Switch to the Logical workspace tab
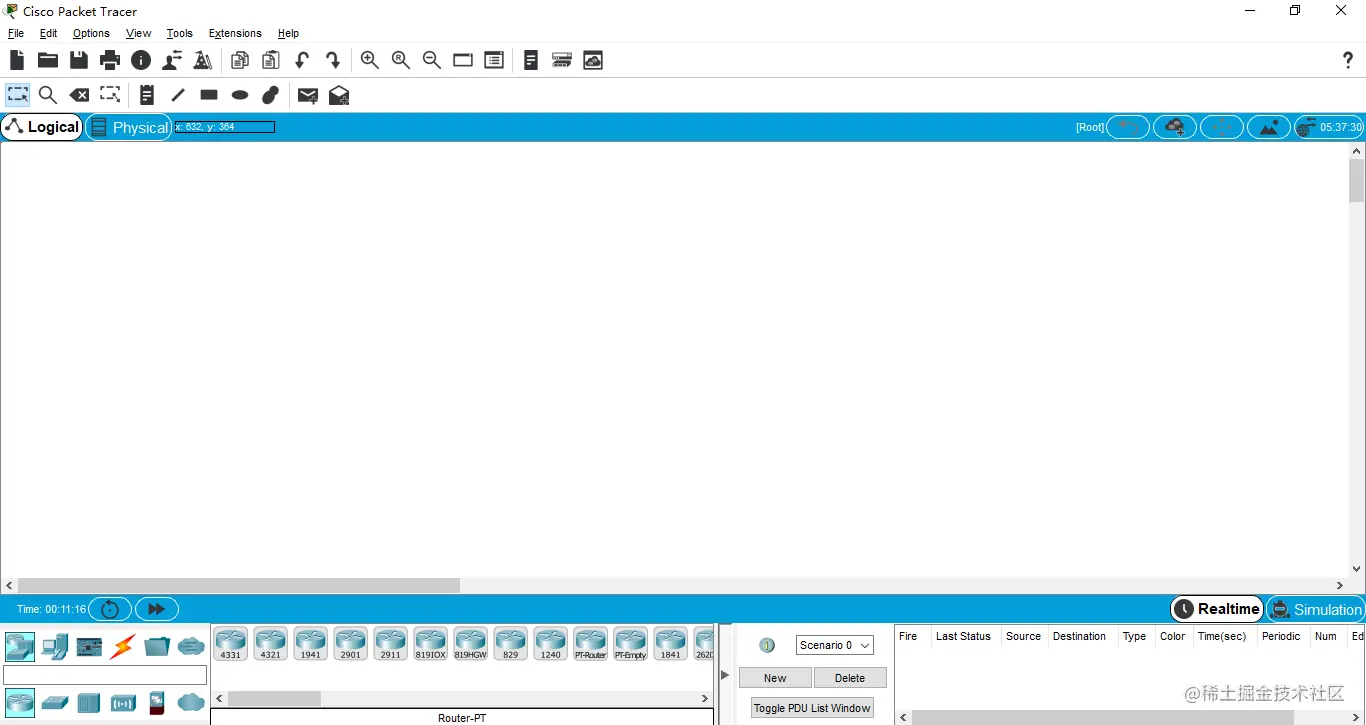The height and width of the screenshot is (725, 1366). [x=42, y=127]
